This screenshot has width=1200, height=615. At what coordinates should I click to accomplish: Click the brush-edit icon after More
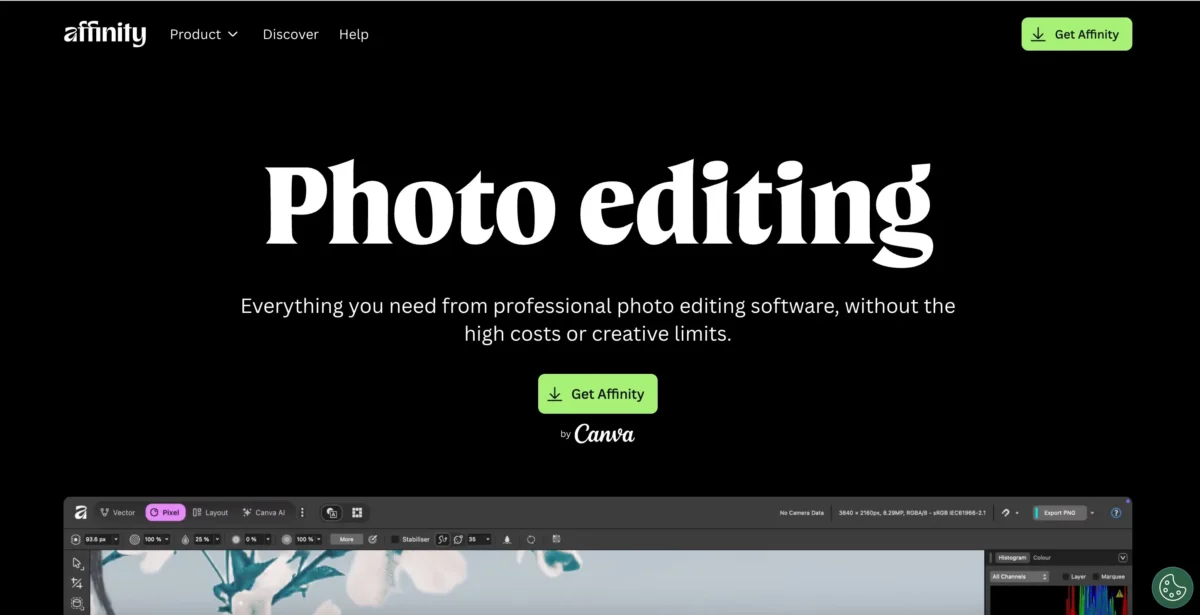[x=373, y=539]
